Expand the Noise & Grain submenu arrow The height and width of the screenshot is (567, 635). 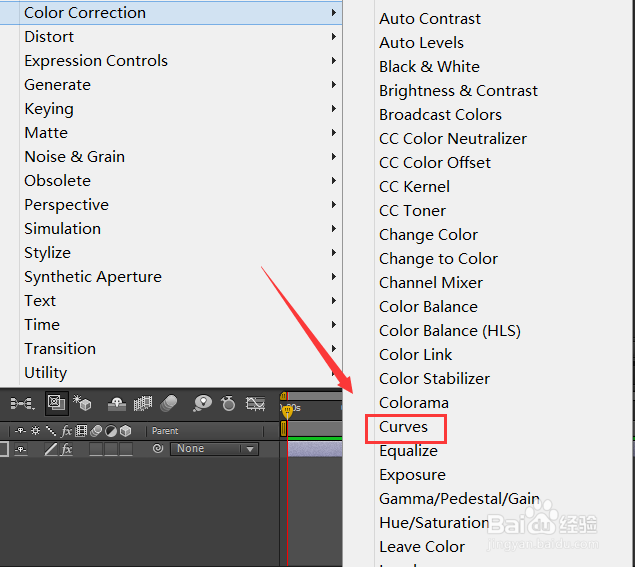point(334,156)
